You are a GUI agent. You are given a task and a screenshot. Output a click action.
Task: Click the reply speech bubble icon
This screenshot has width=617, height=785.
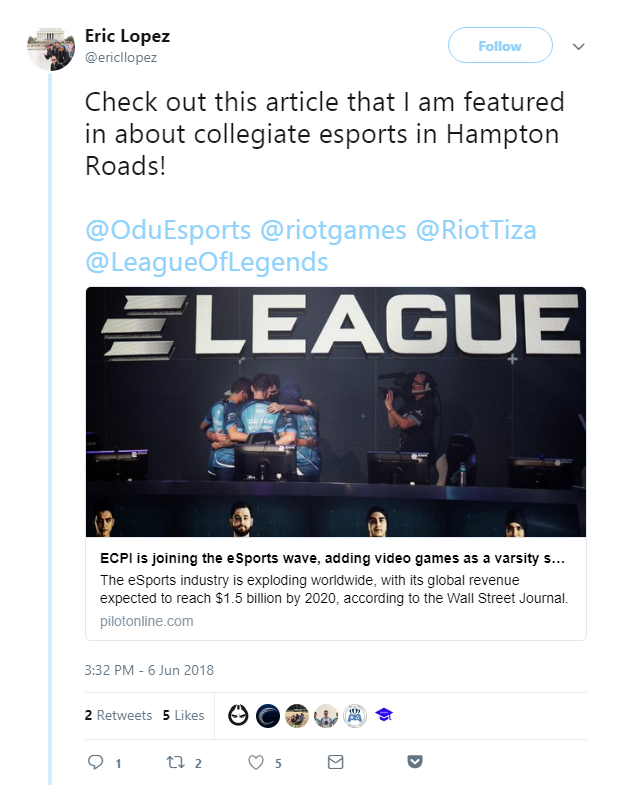(x=95, y=762)
